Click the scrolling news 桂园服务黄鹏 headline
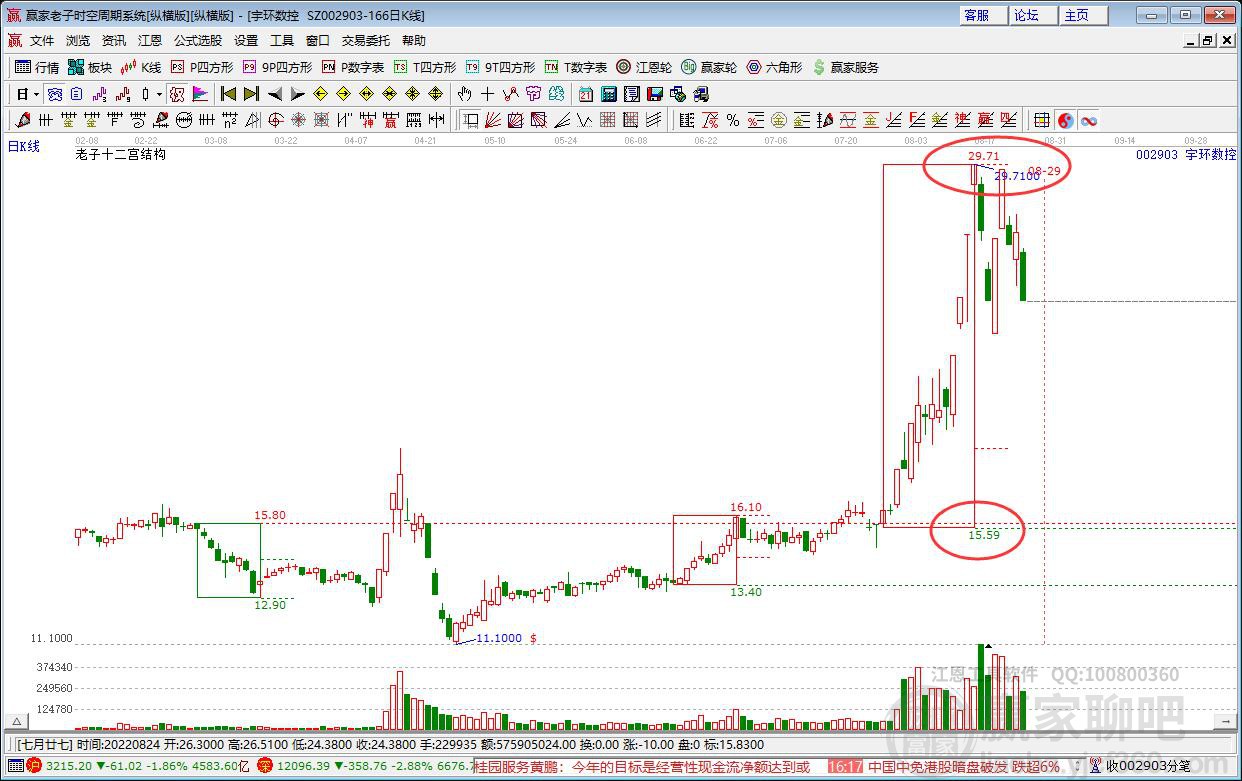This screenshot has height=781, width=1242. tap(640, 766)
